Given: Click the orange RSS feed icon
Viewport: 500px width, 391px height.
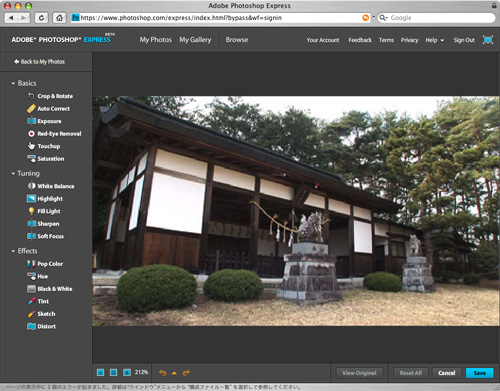Looking at the screenshot, I should pos(366,18).
